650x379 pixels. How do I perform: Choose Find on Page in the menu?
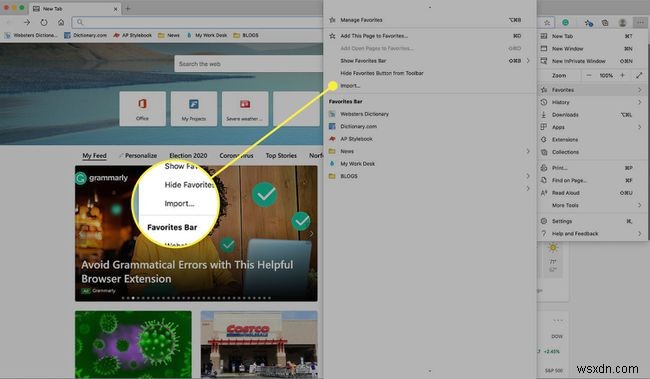592,180
